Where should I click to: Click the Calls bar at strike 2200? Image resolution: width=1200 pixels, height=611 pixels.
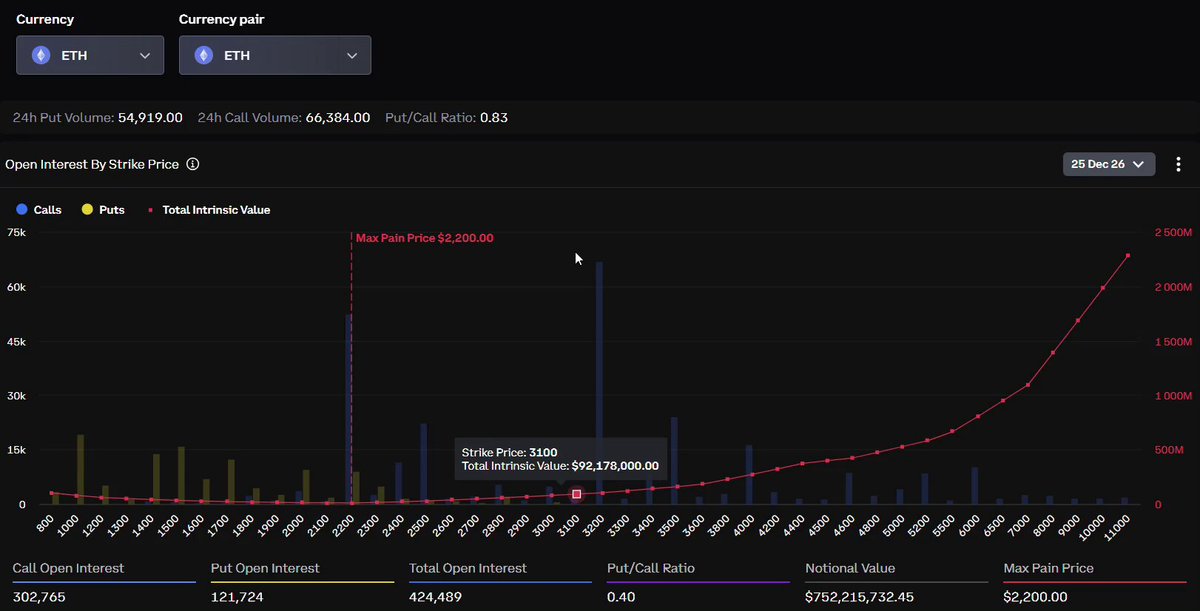click(x=348, y=409)
